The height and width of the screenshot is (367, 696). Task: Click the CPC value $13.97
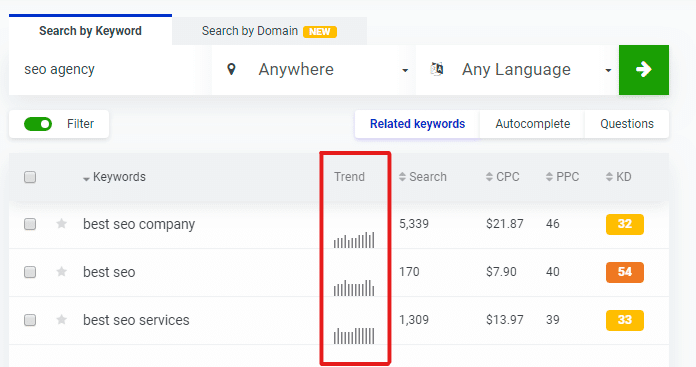(x=504, y=320)
